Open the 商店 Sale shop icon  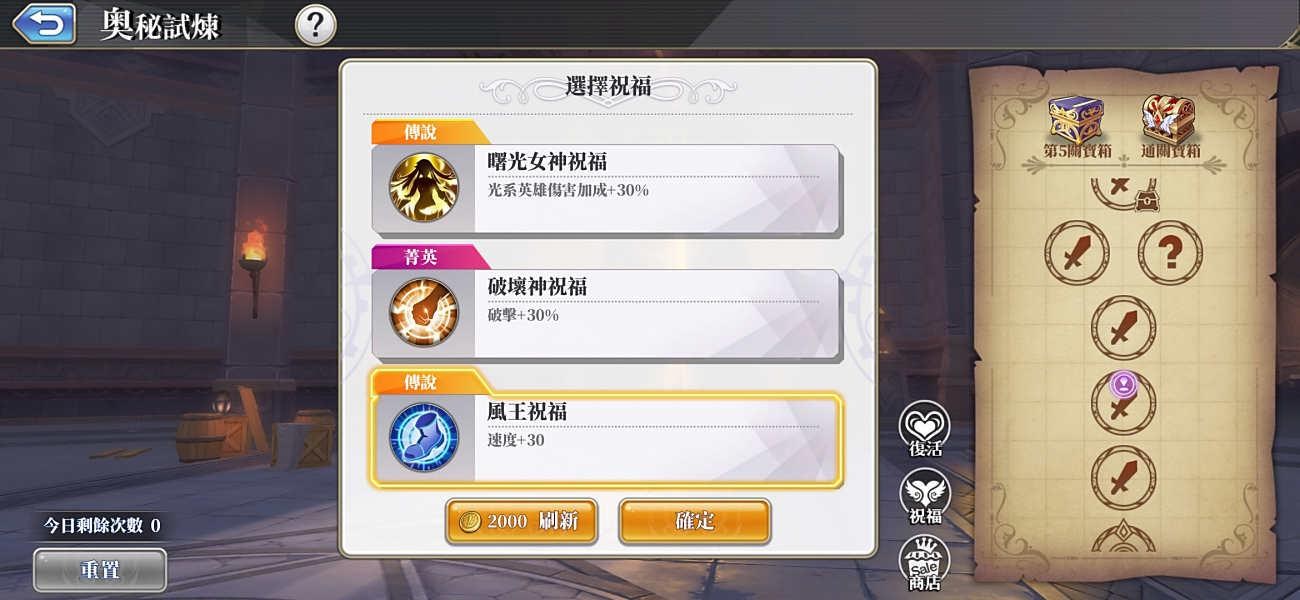(925, 562)
